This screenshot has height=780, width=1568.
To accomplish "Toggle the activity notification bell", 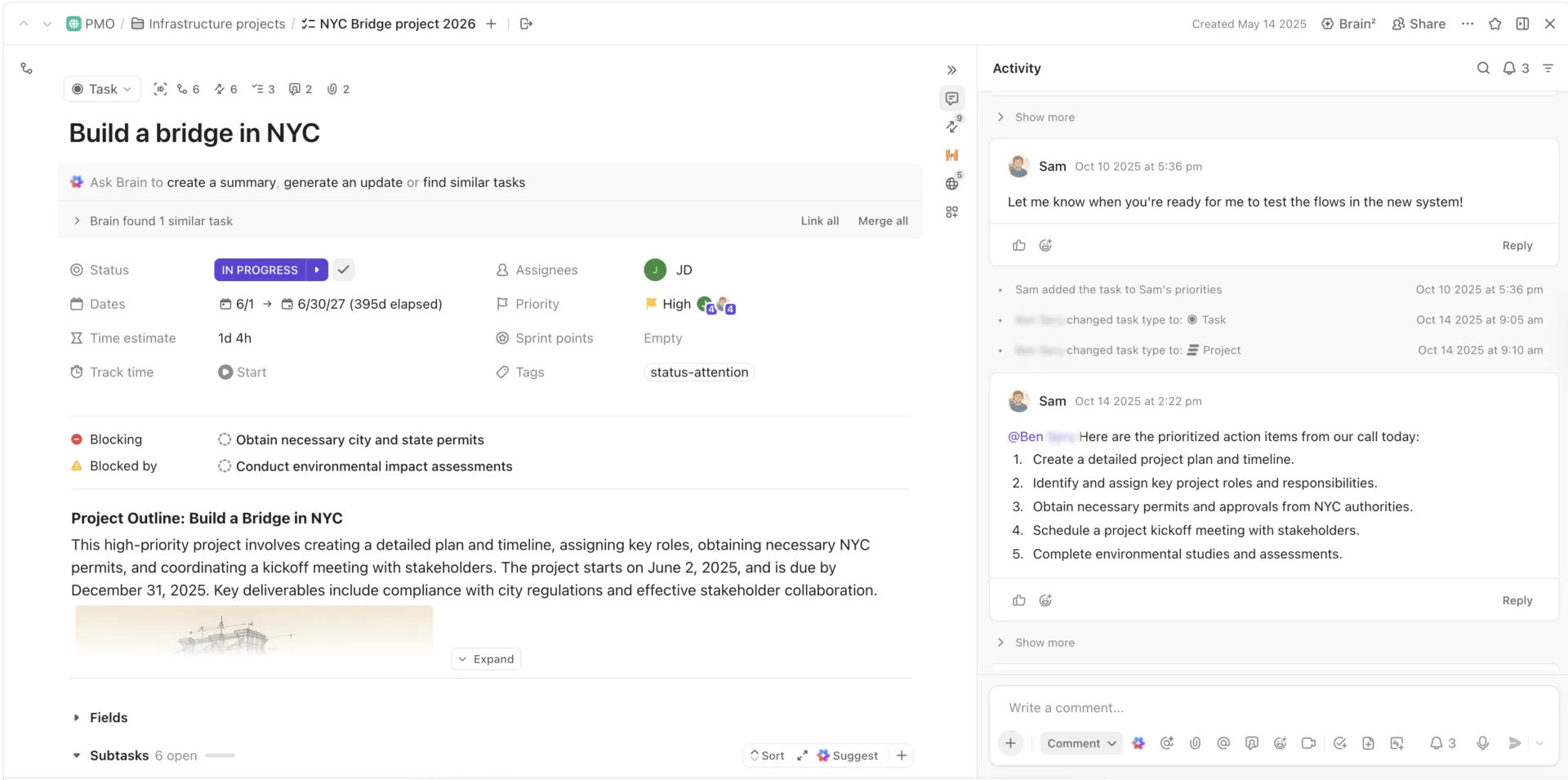I will [x=1516, y=69].
